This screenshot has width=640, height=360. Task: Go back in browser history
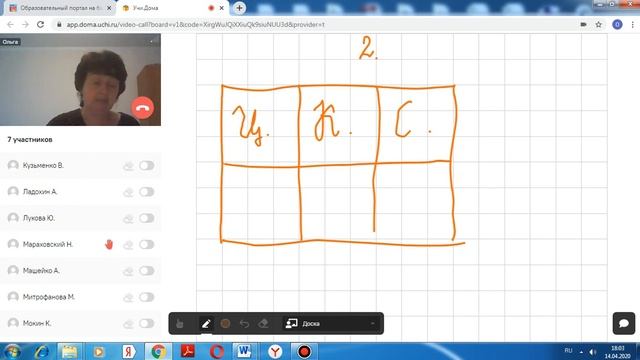[10, 24]
